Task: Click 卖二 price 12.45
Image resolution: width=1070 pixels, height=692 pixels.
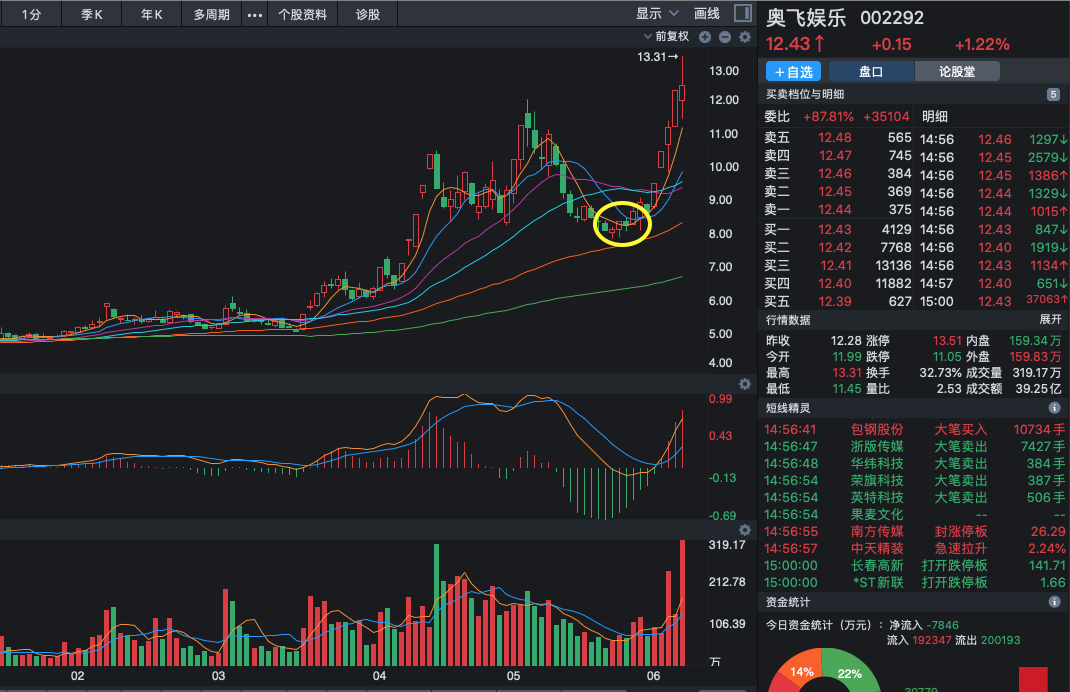Action: click(835, 192)
